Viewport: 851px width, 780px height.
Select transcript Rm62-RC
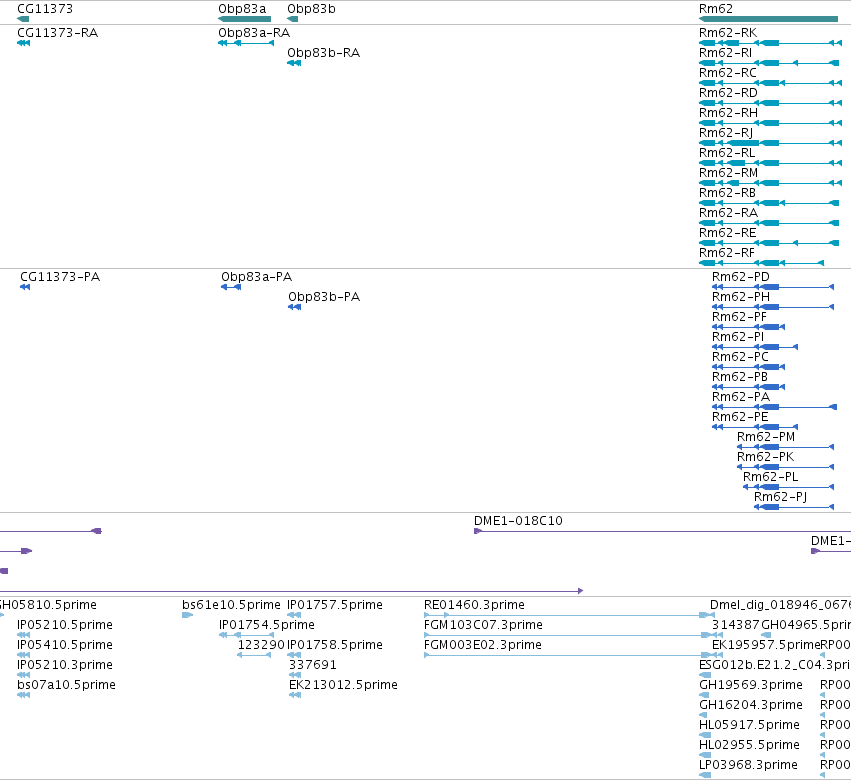[770, 83]
